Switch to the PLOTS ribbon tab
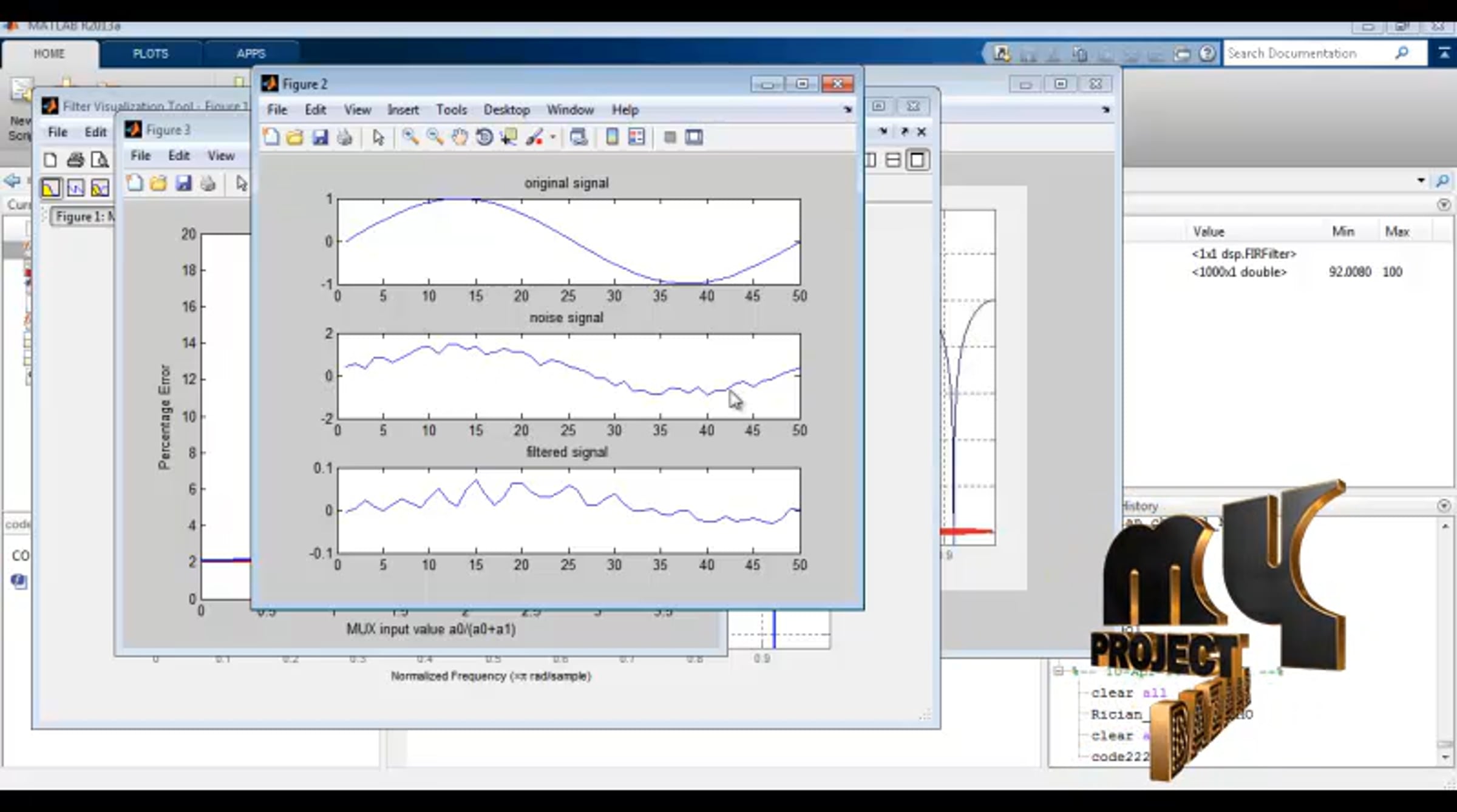 click(151, 53)
